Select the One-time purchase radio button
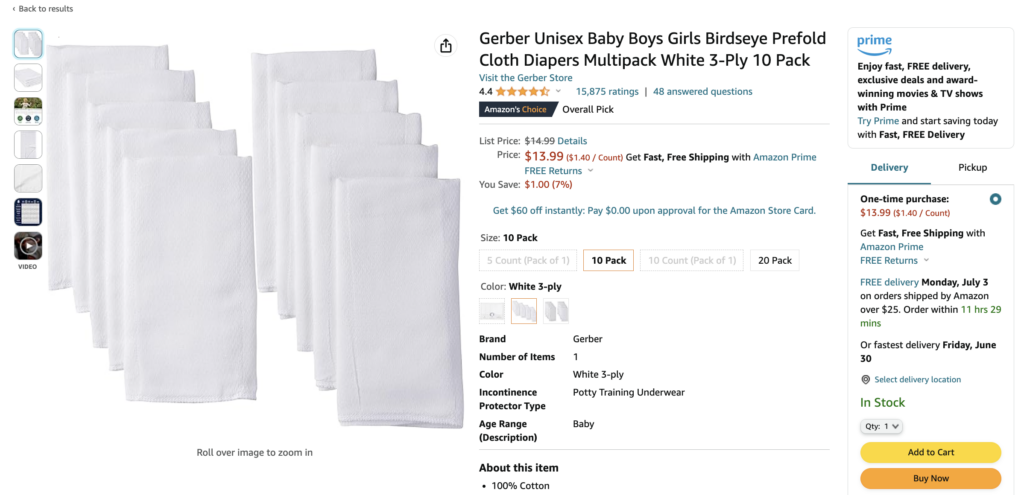This screenshot has width=1024, height=495. (x=995, y=199)
